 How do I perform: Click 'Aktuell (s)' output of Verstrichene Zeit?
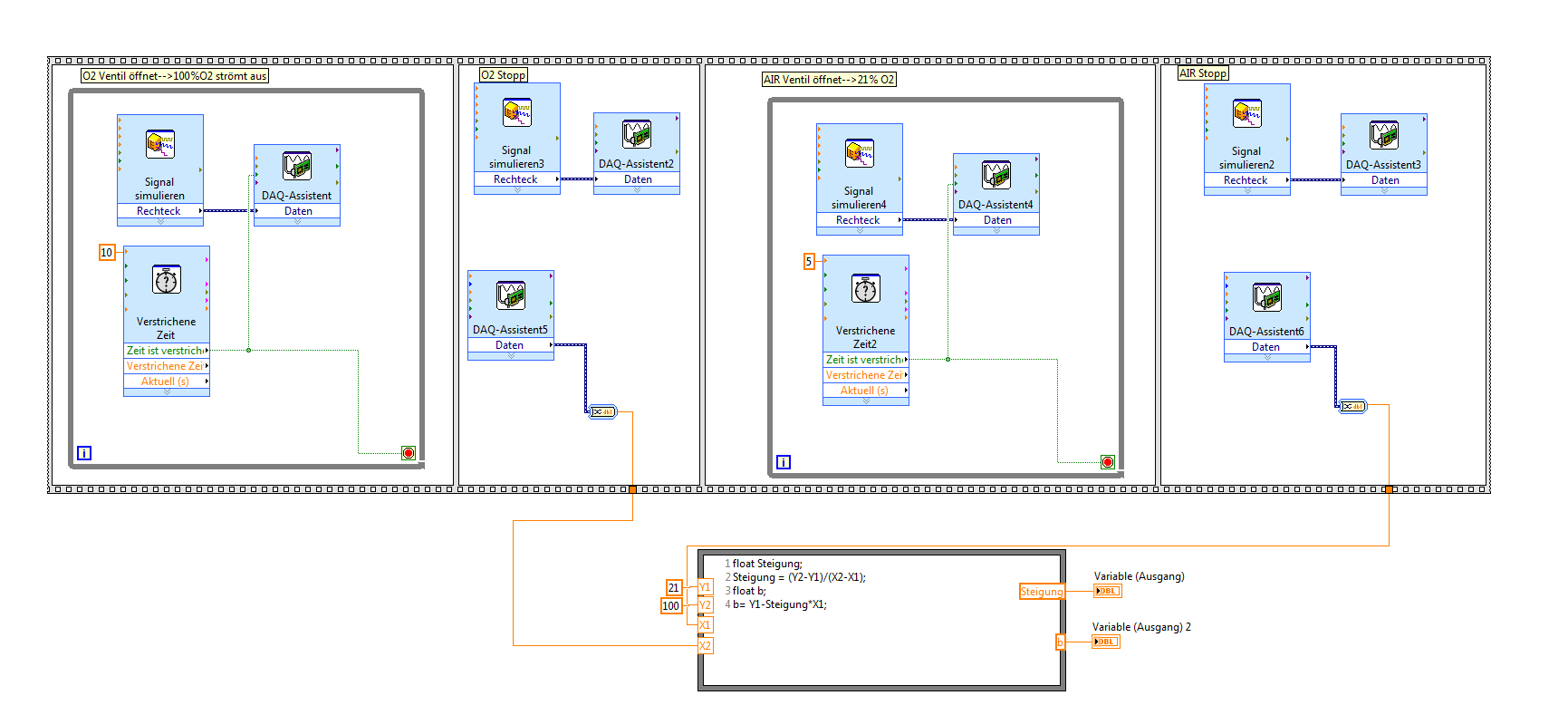point(167,381)
